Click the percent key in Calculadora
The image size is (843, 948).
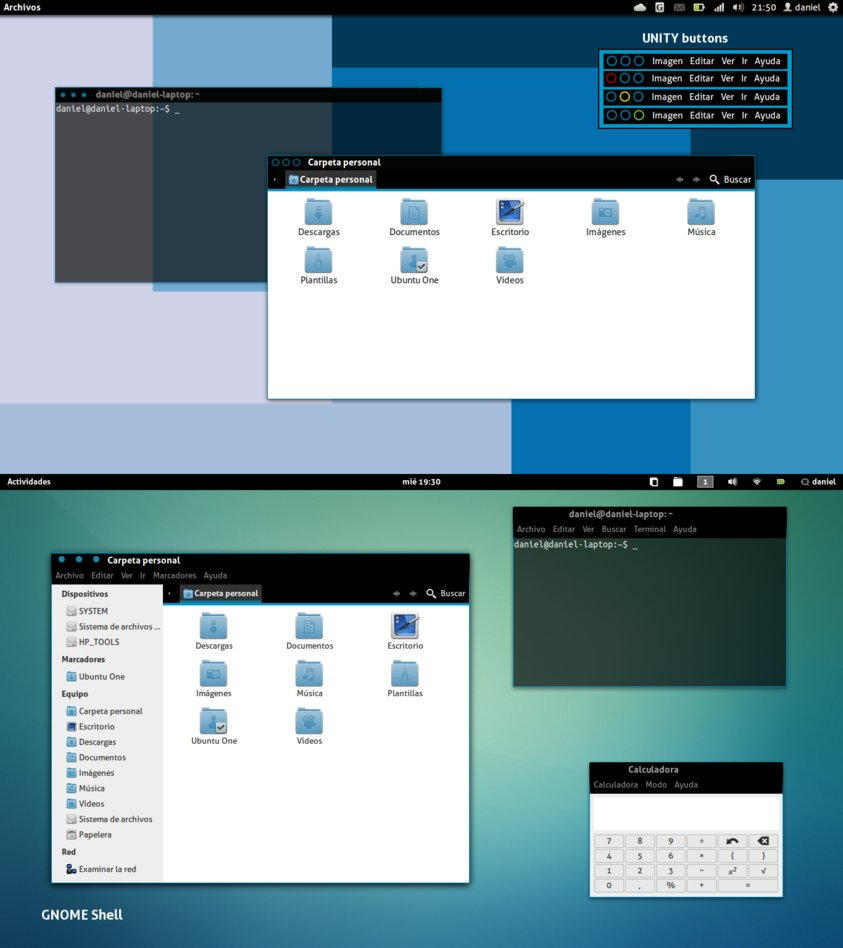tap(669, 885)
